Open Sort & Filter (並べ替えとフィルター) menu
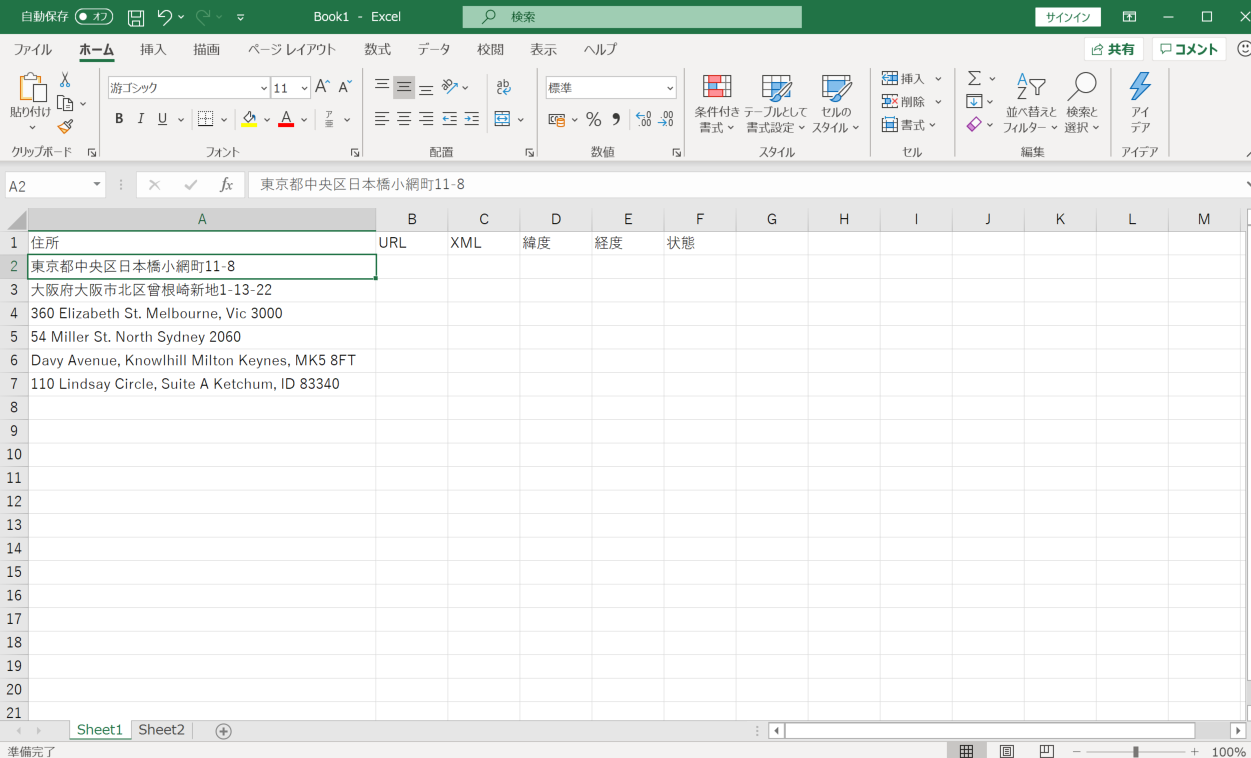Screen dimensions: 1251x758 click(x=1030, y=104)
